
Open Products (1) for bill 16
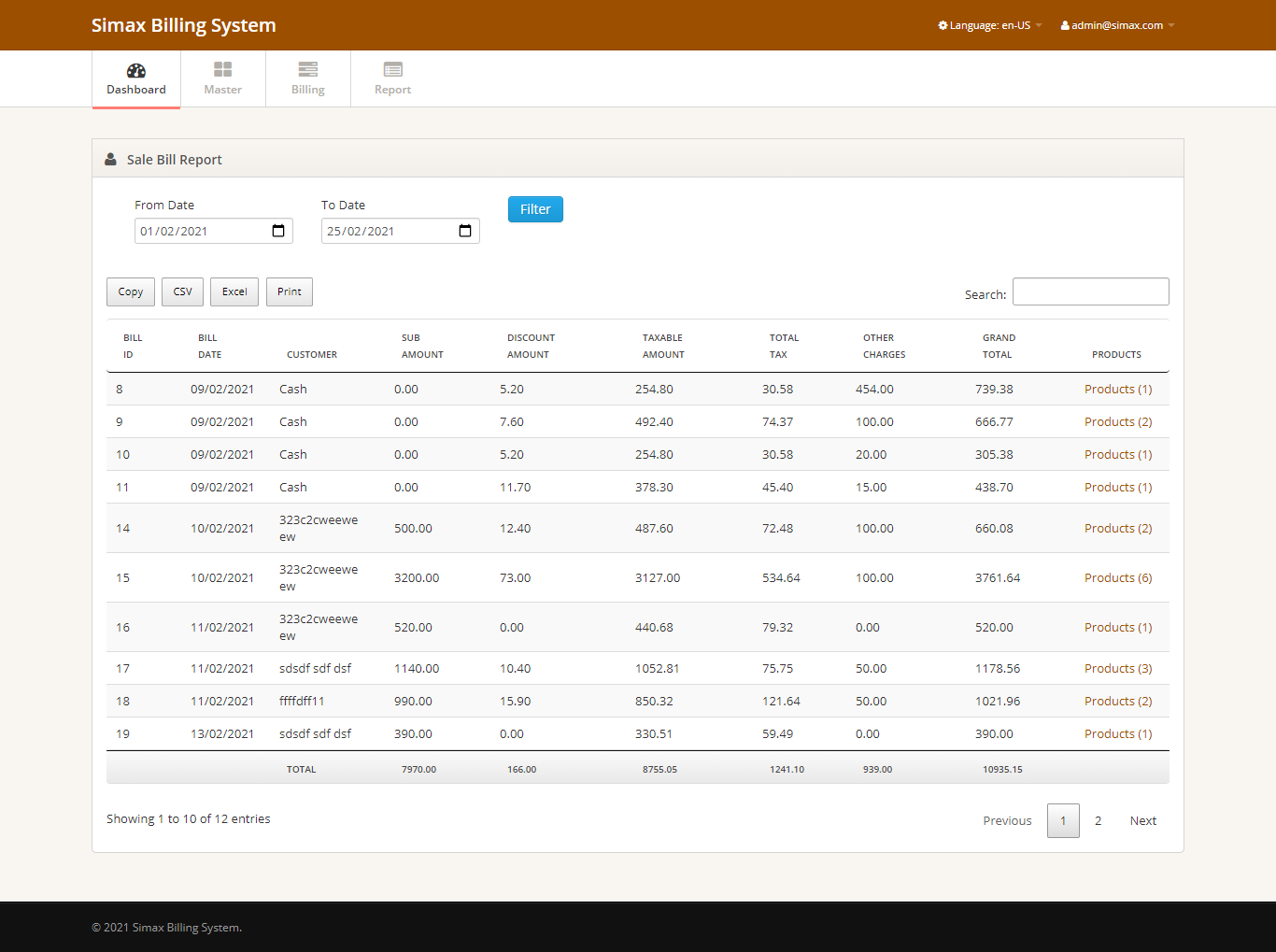coord(1118,627)
